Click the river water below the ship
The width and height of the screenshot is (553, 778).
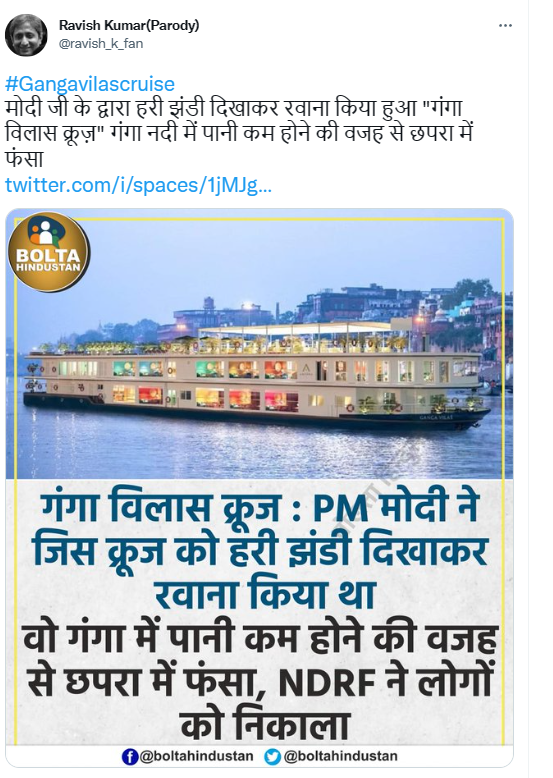(258, 452)
